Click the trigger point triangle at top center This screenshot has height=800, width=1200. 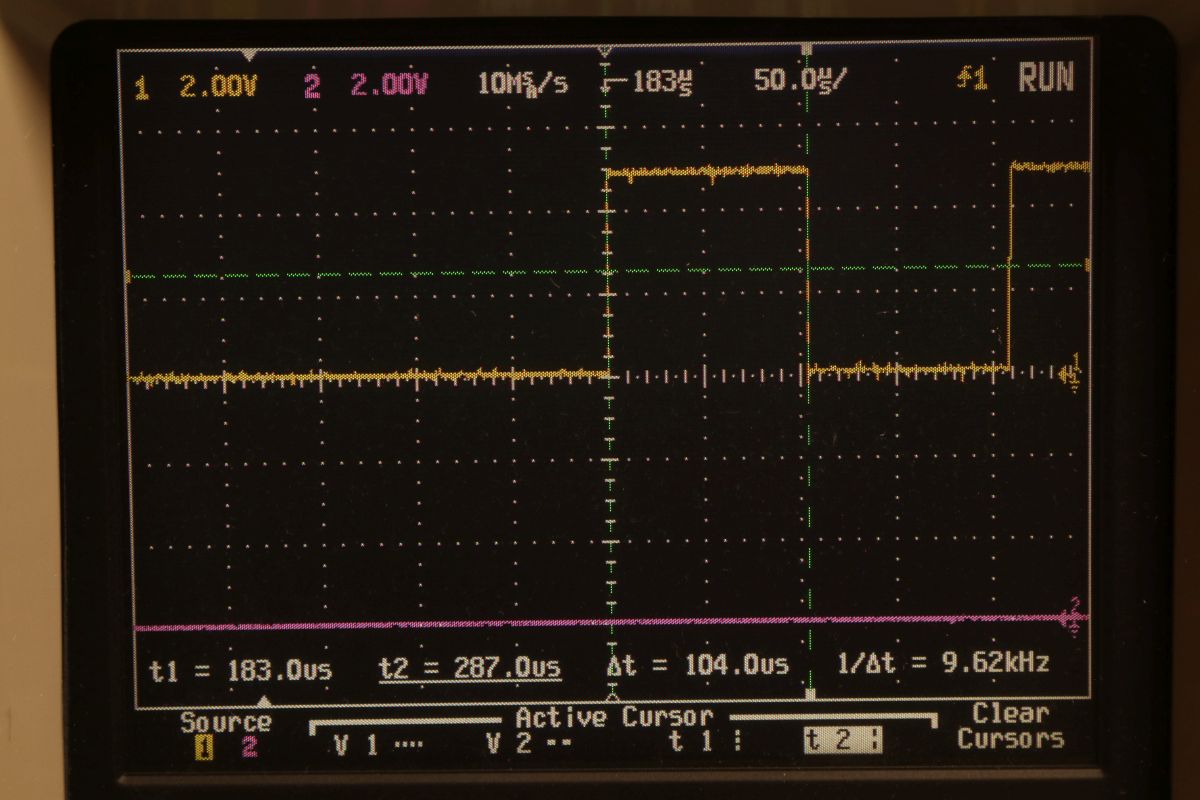point(604,50)
